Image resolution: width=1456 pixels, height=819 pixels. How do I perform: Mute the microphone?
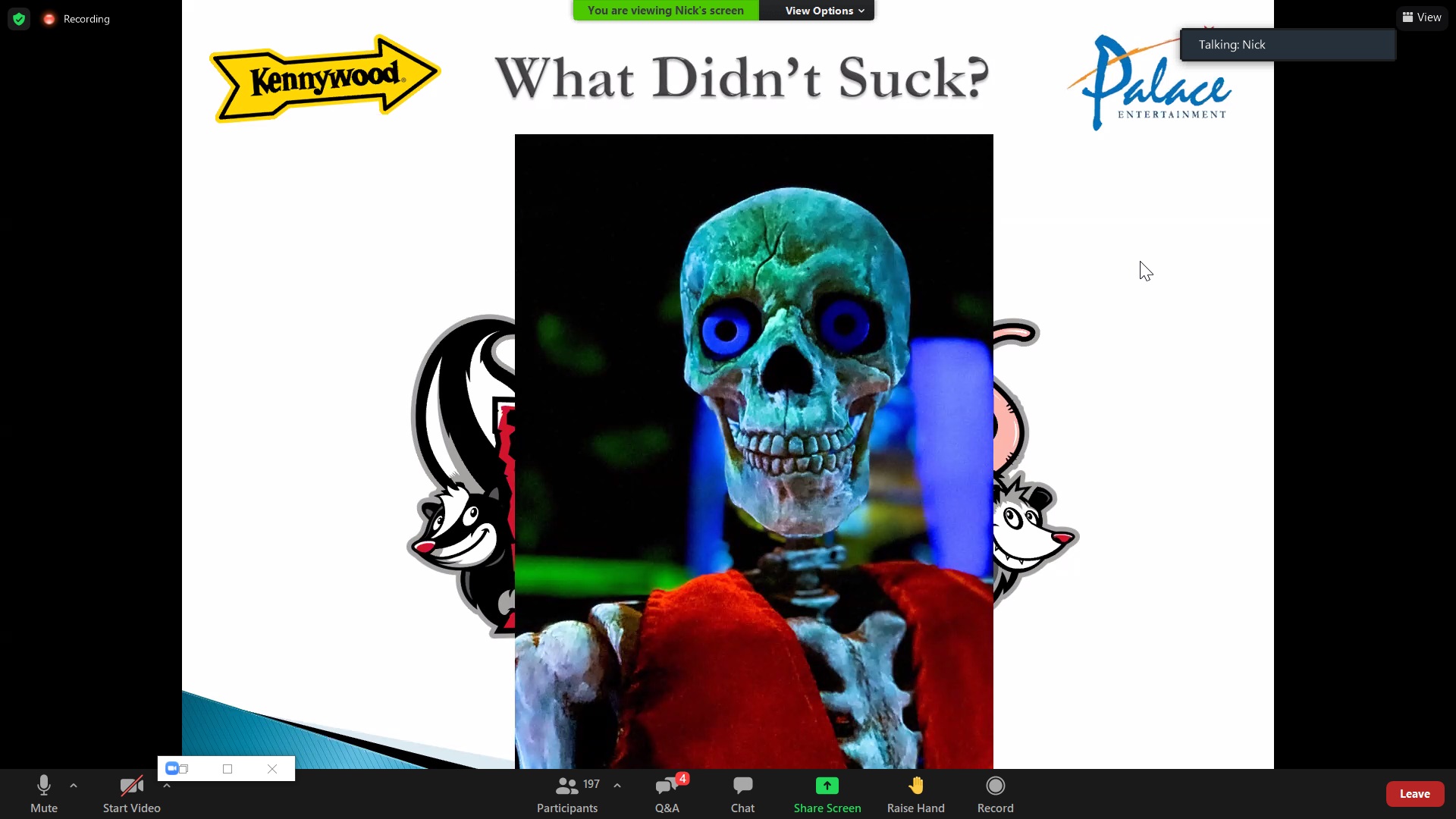(x=43, y=793)
